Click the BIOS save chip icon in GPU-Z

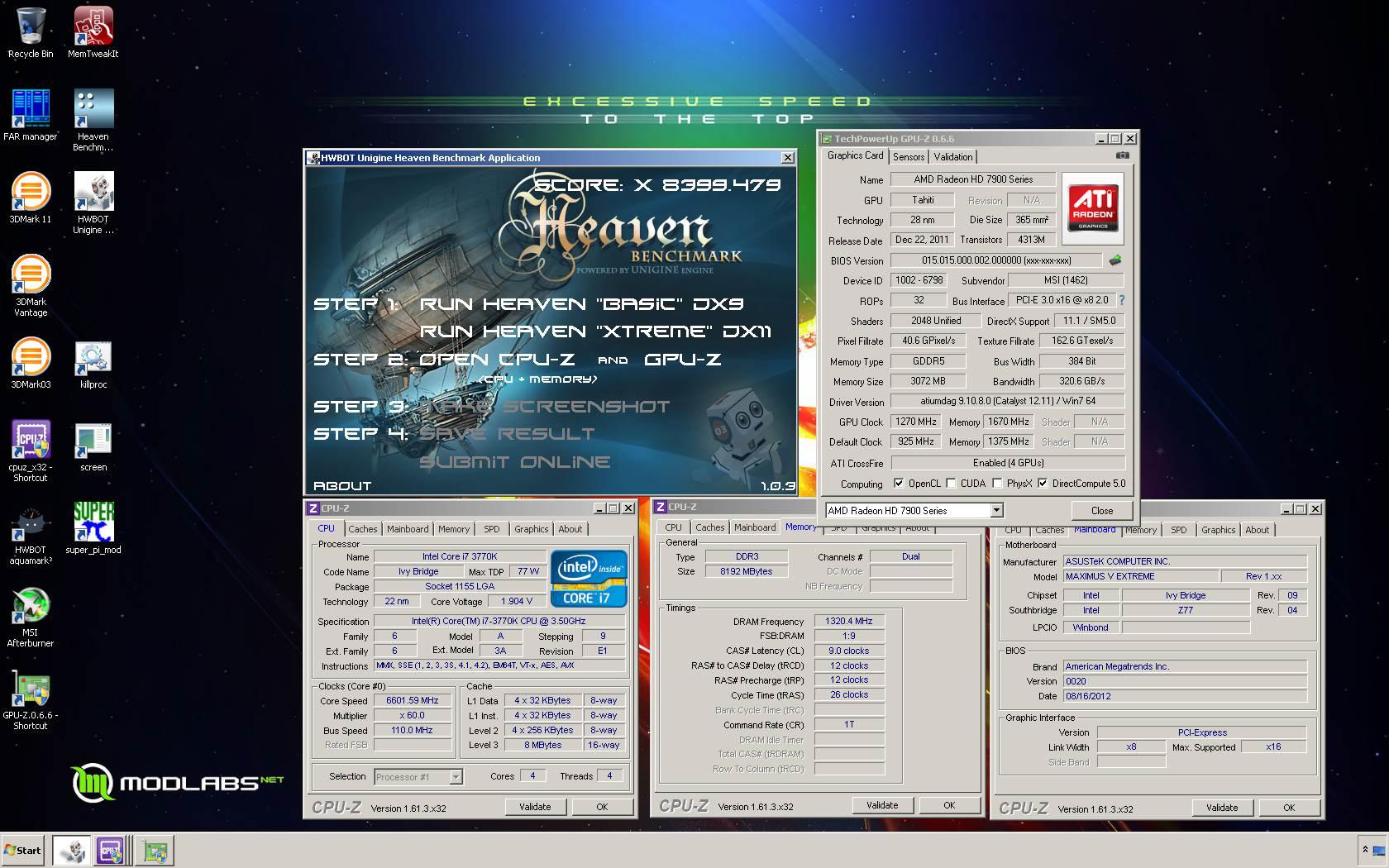tap(1115, 260)
